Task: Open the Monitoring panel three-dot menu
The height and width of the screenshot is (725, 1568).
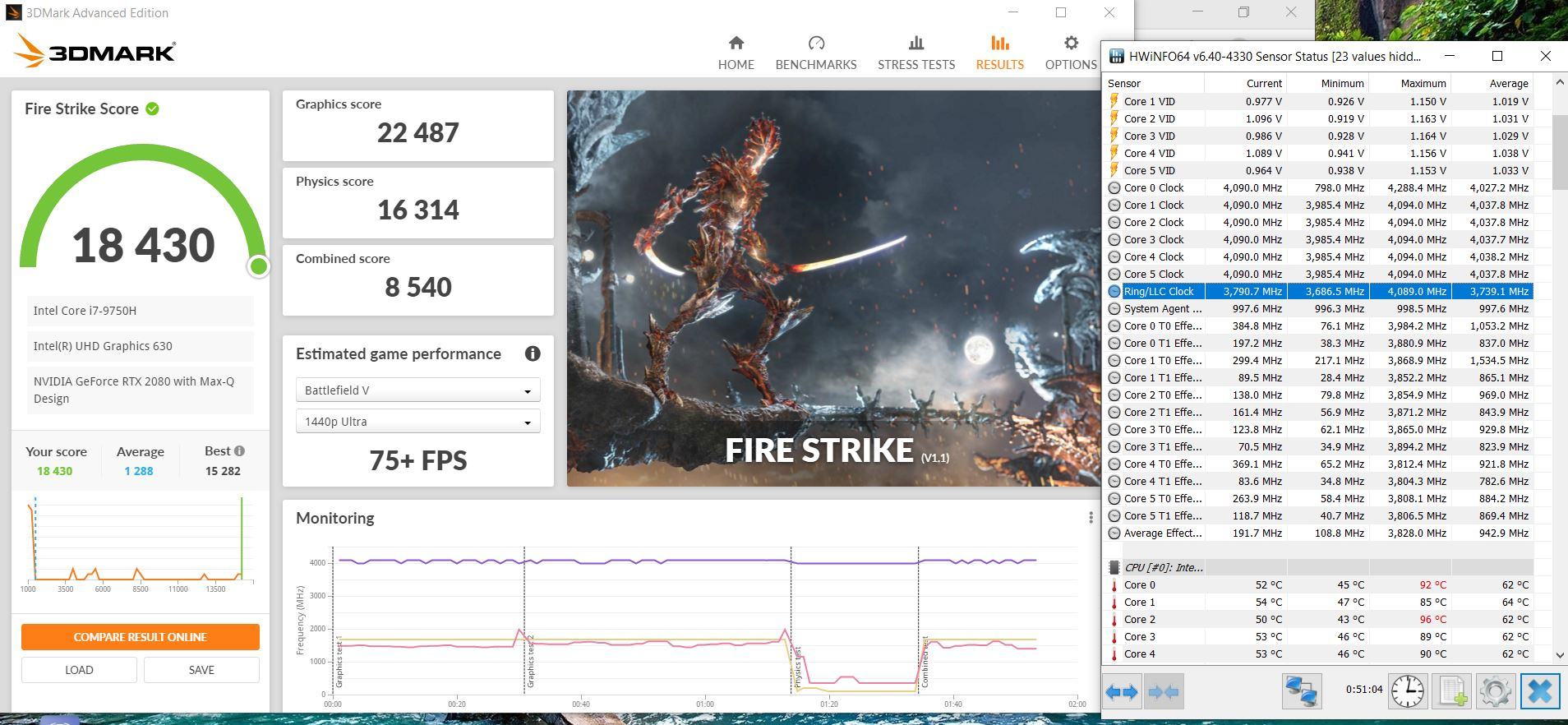Action: click(1091, 517)
